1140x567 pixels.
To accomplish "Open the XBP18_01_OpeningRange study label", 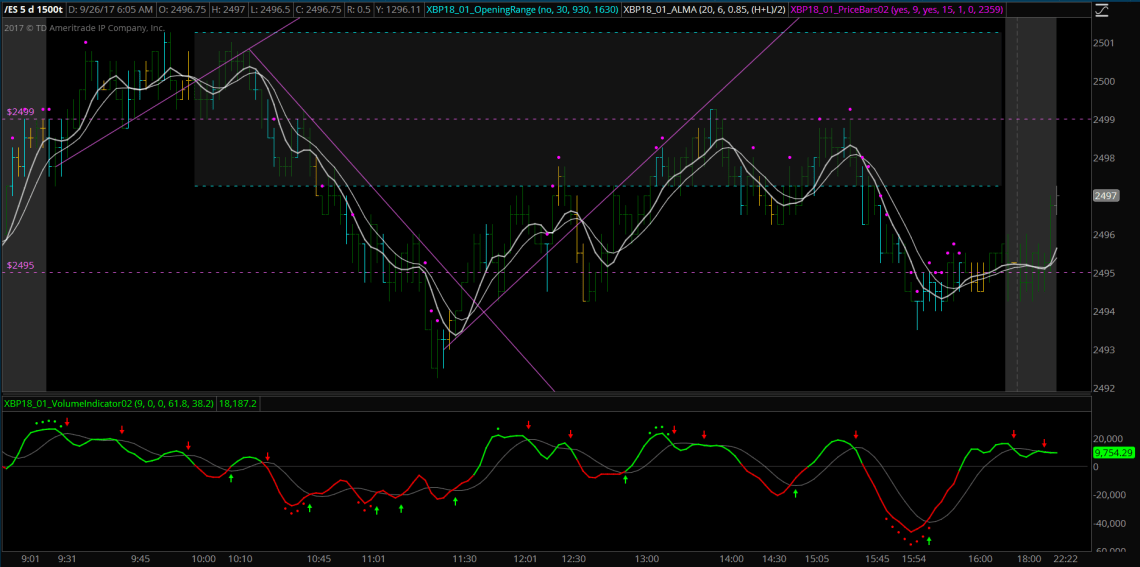I will 520,10.
